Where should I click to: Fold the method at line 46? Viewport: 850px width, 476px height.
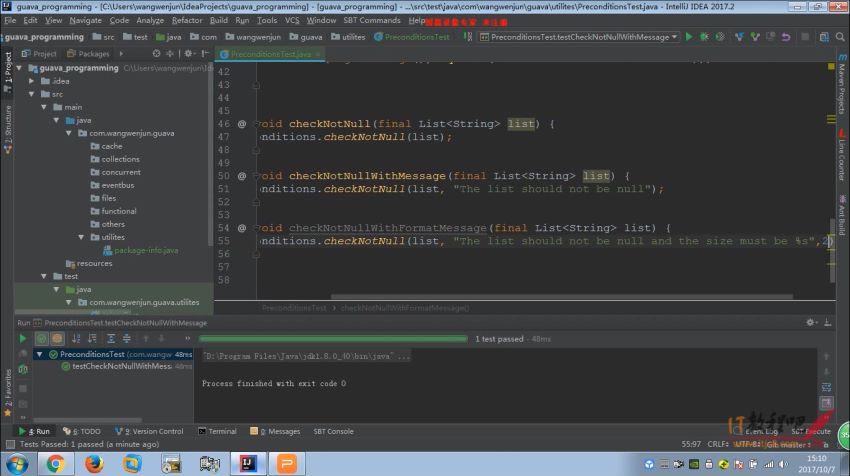click(x=256, y=124)
